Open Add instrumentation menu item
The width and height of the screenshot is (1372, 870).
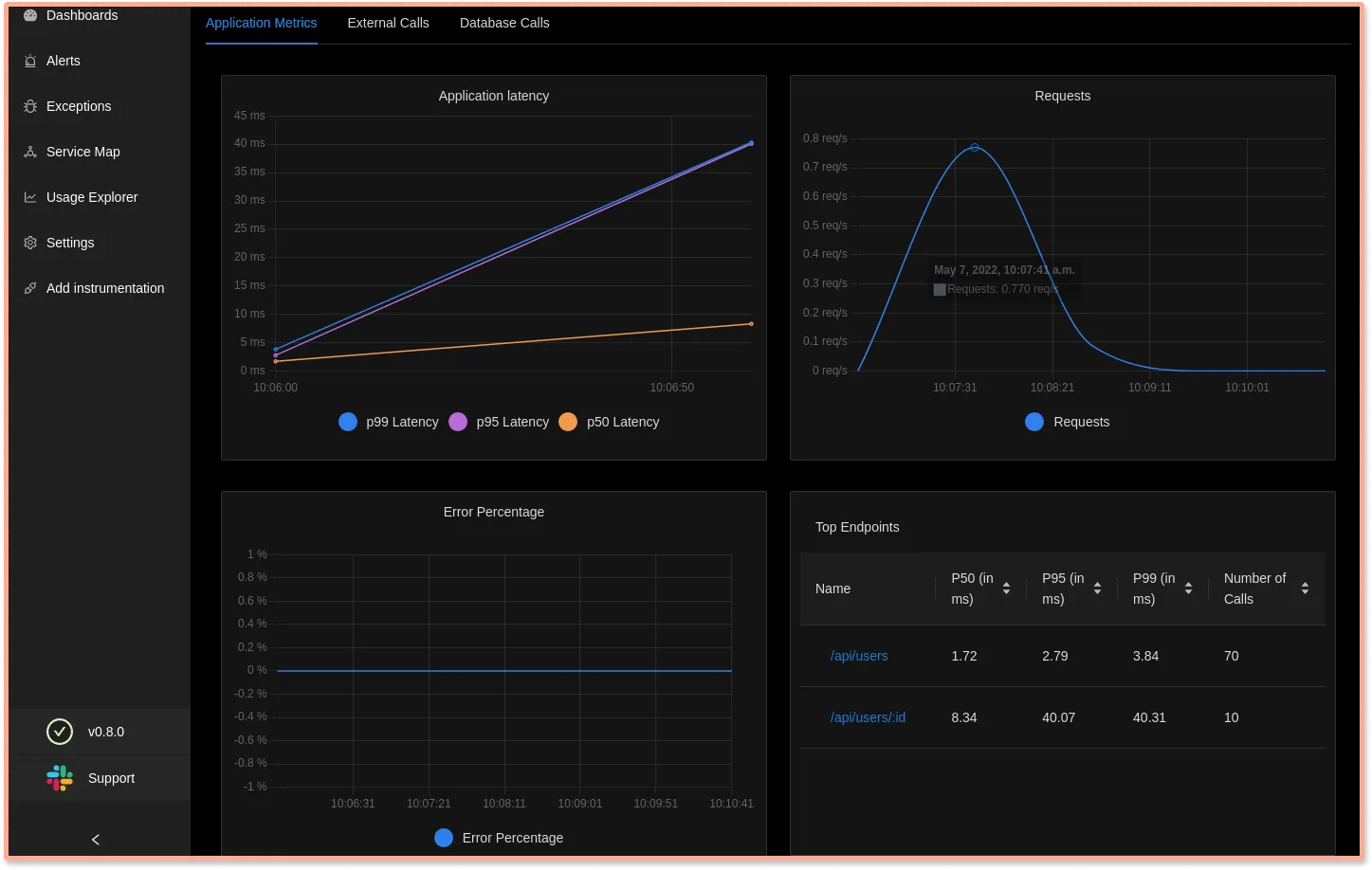[x=105, y=288]
